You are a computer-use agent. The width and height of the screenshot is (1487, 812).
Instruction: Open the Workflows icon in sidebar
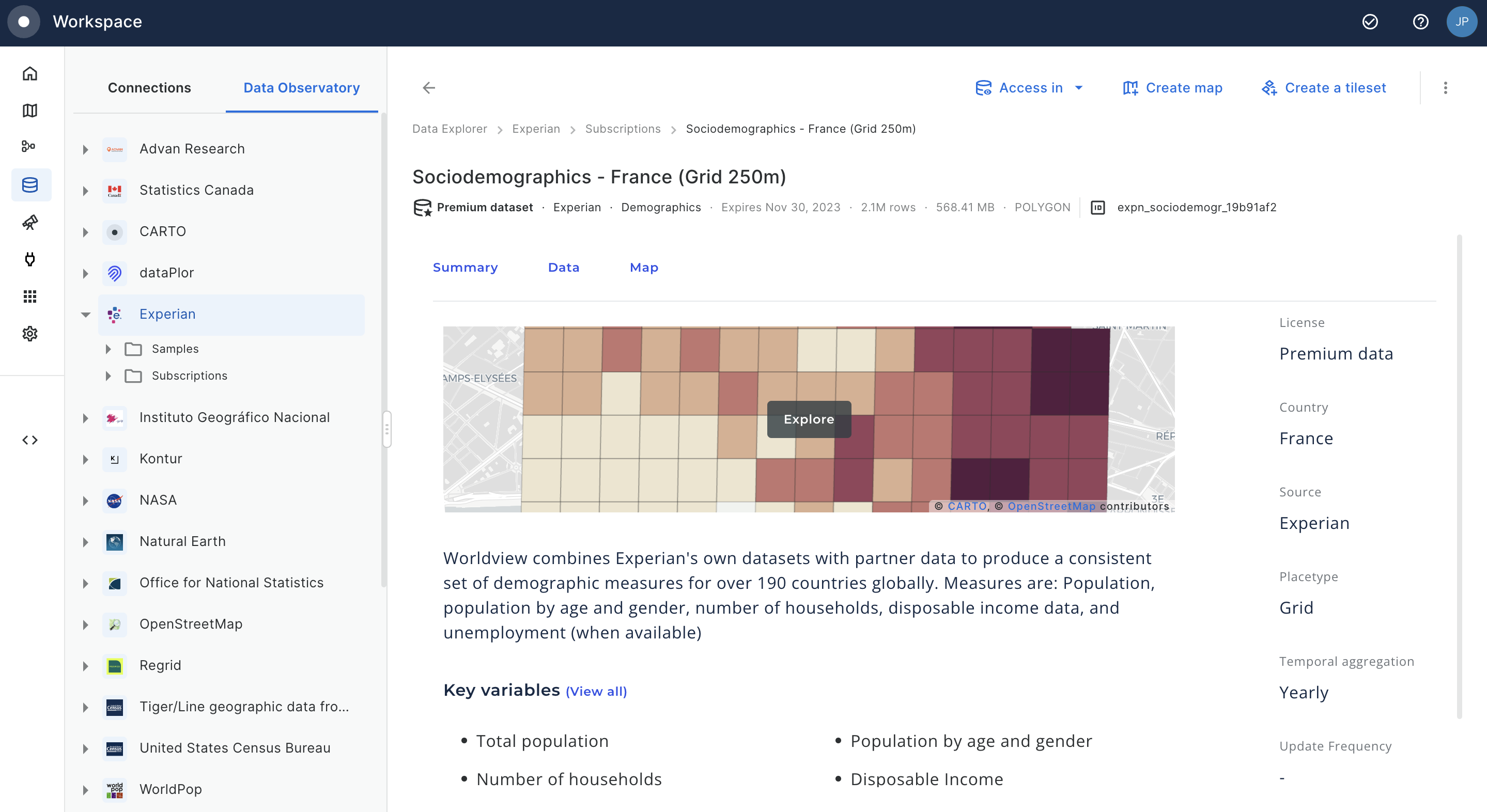tap(29, 147)
